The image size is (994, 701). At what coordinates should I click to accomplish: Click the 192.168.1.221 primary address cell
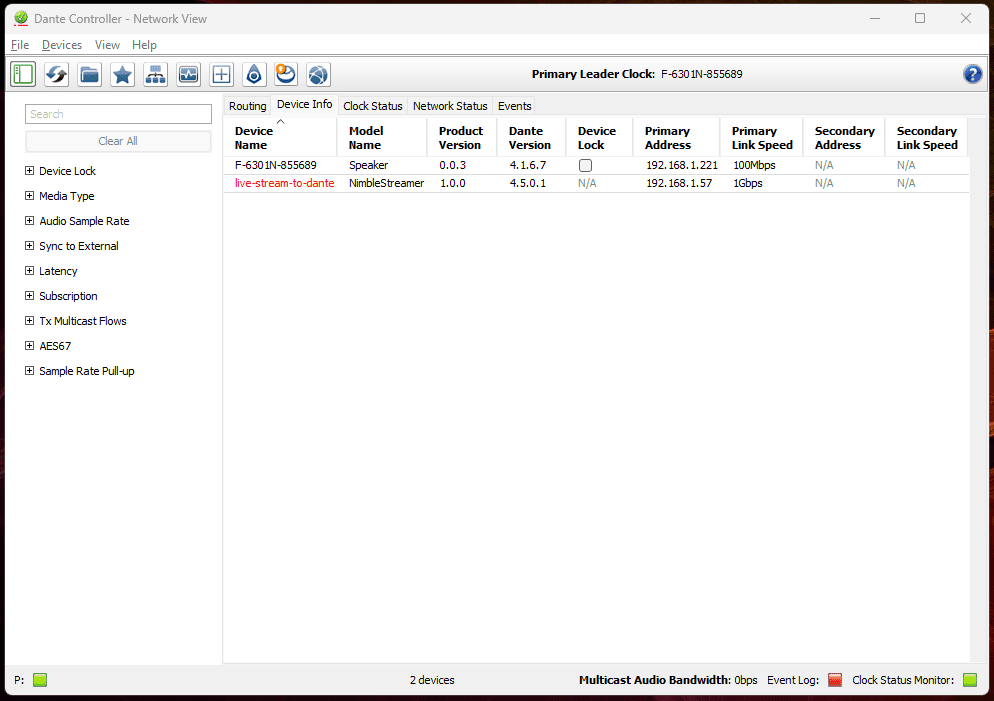click(682, 165)
